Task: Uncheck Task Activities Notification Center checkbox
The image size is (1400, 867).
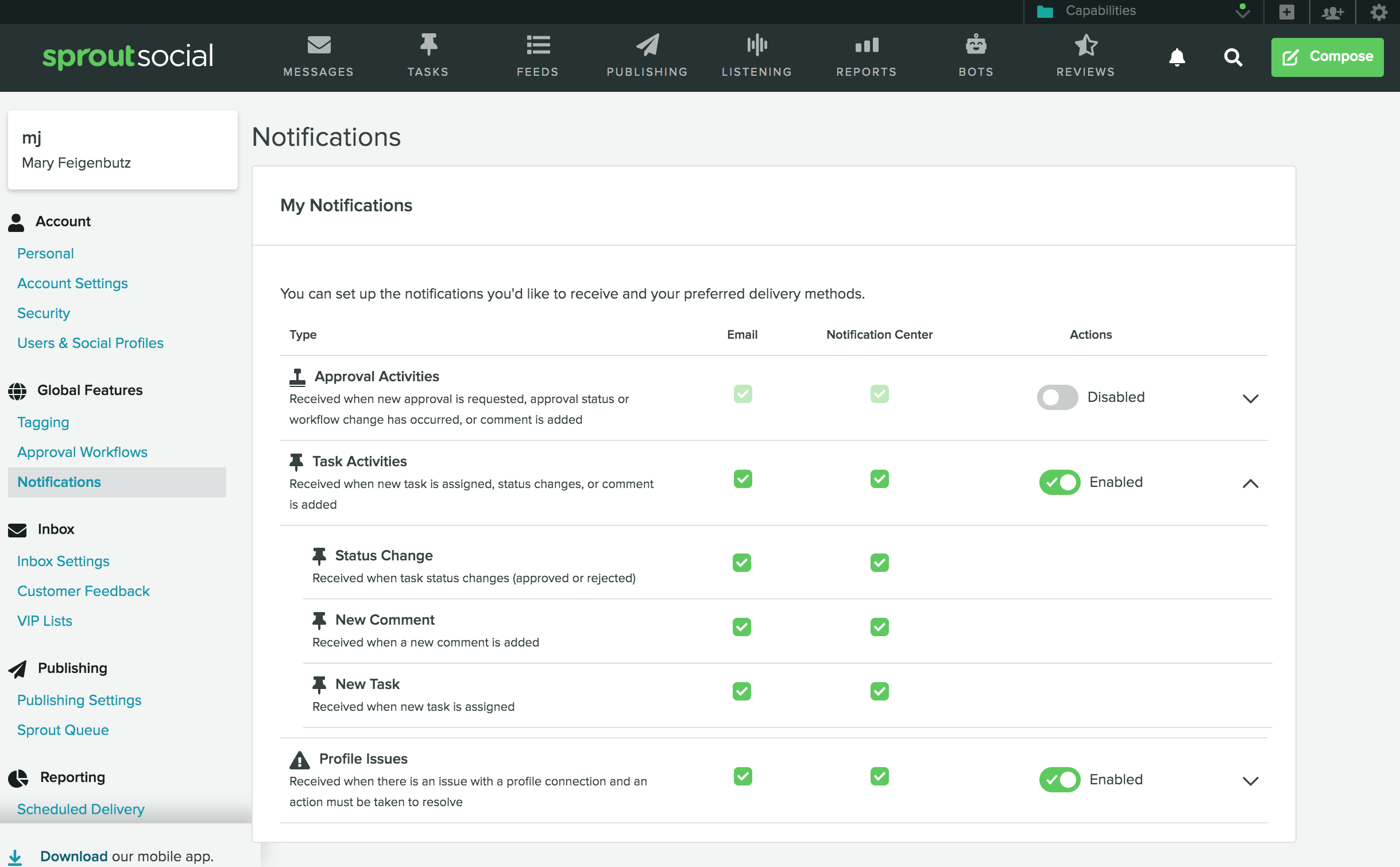Action: 880,479
